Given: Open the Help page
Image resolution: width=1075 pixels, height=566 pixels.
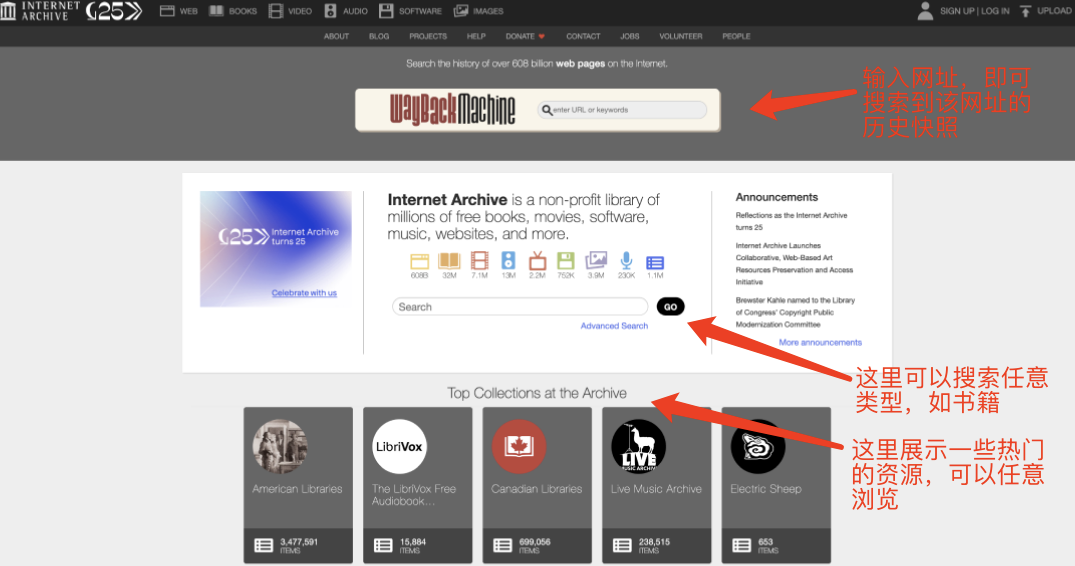Looking at the screenshot, I should pyautogui.click(x=476, y=36).
